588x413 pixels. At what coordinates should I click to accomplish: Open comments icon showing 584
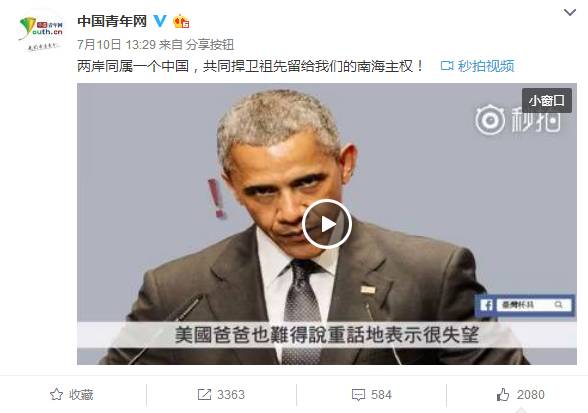[x=358, y=395]
